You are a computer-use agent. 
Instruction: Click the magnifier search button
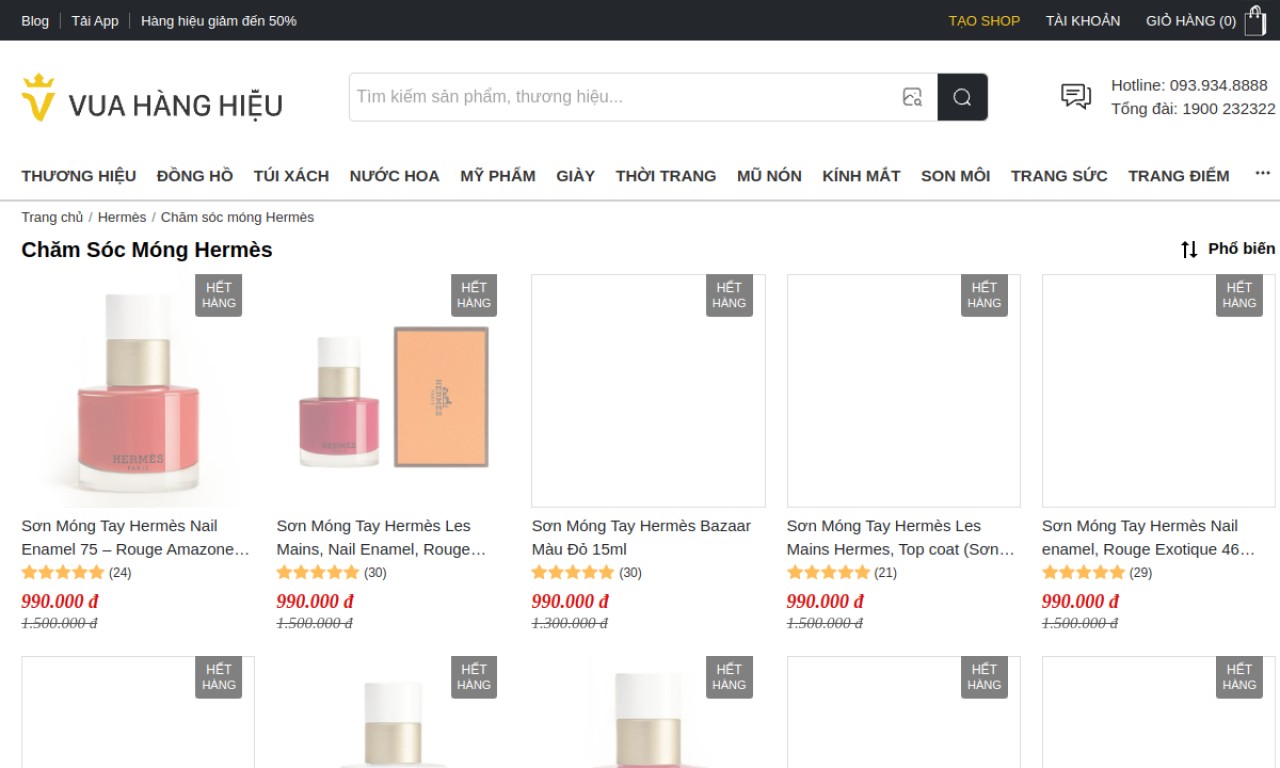pyautogui.click(x=962, y=97)
